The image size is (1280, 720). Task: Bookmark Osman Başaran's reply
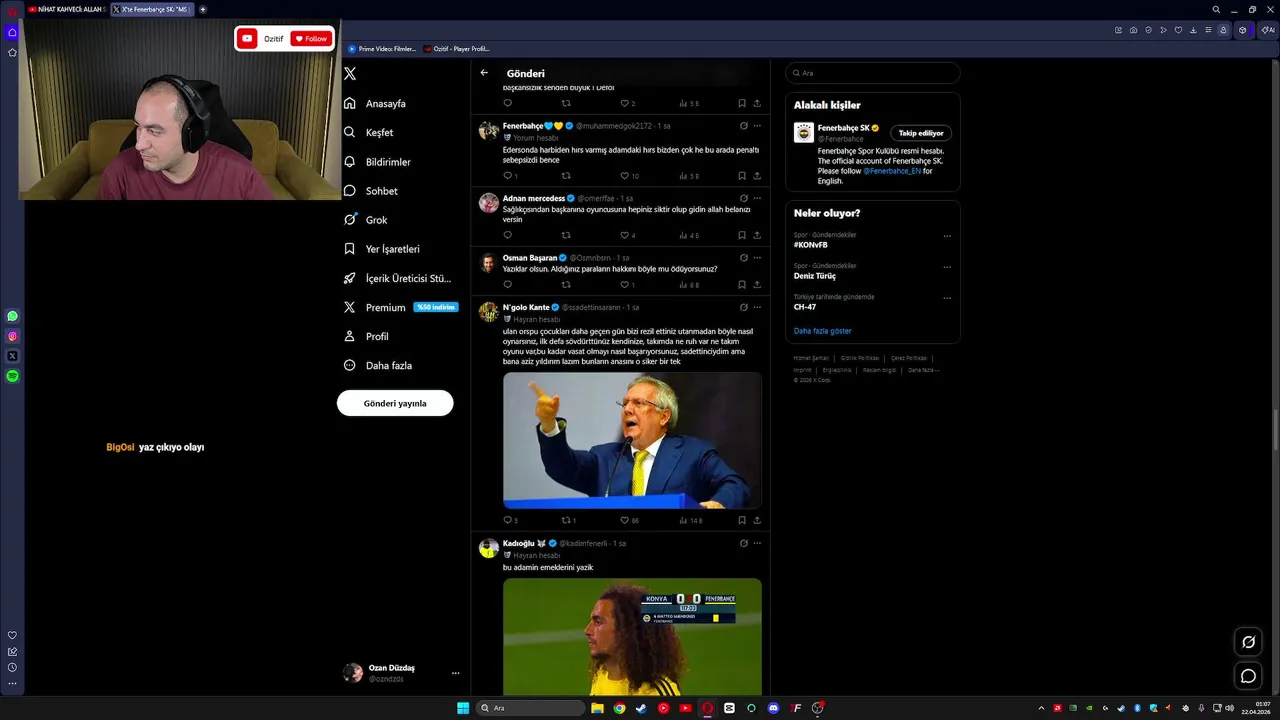click(742, 285)
